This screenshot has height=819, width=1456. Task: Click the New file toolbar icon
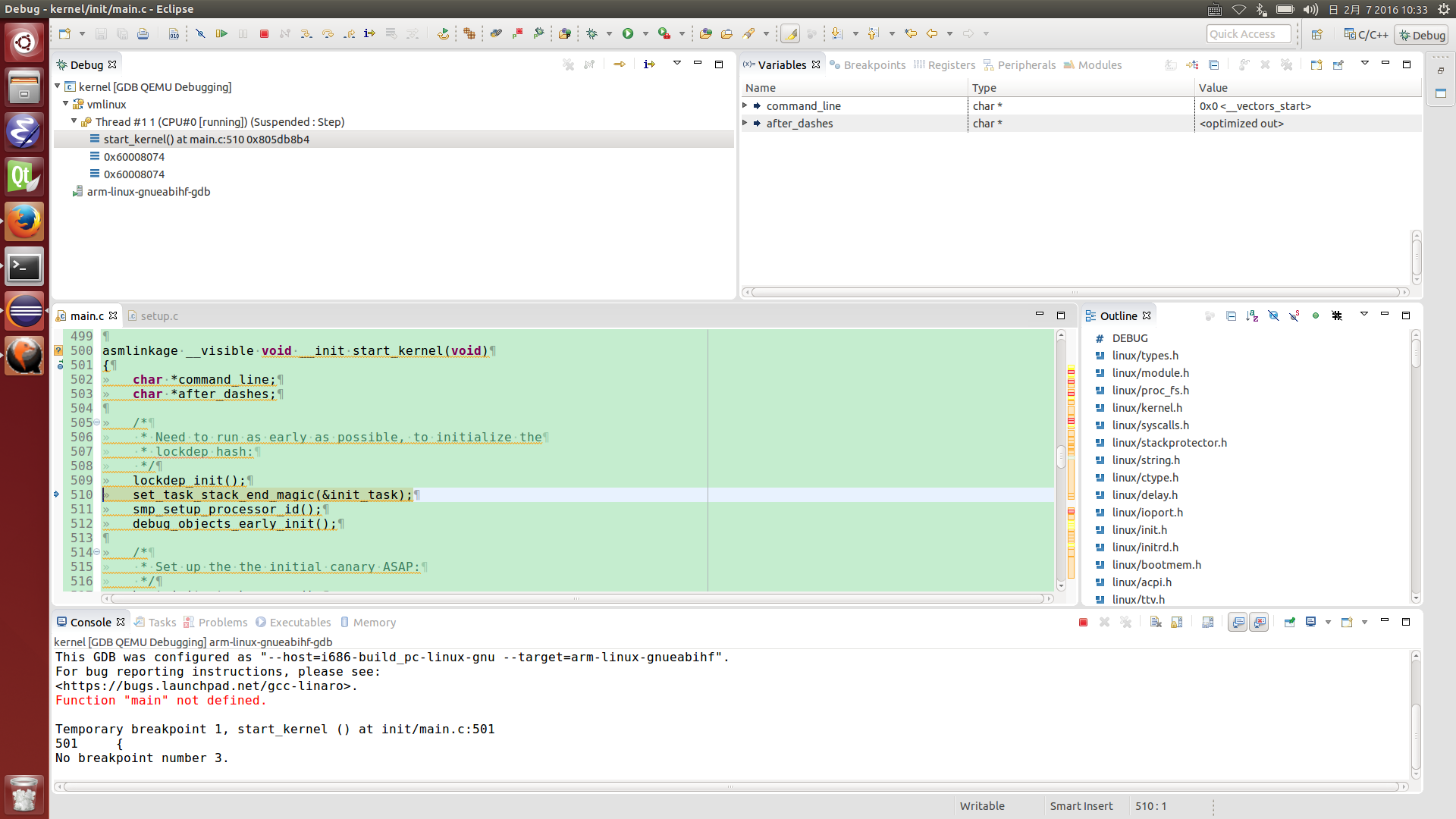pos(64,33)
